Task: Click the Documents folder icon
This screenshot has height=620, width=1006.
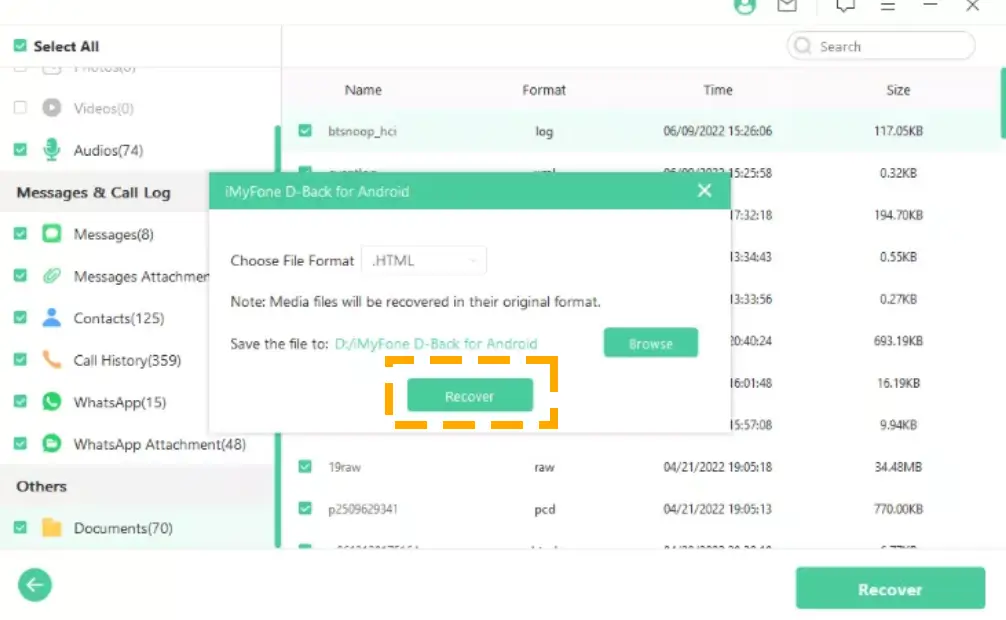Action: click(51, 528)
